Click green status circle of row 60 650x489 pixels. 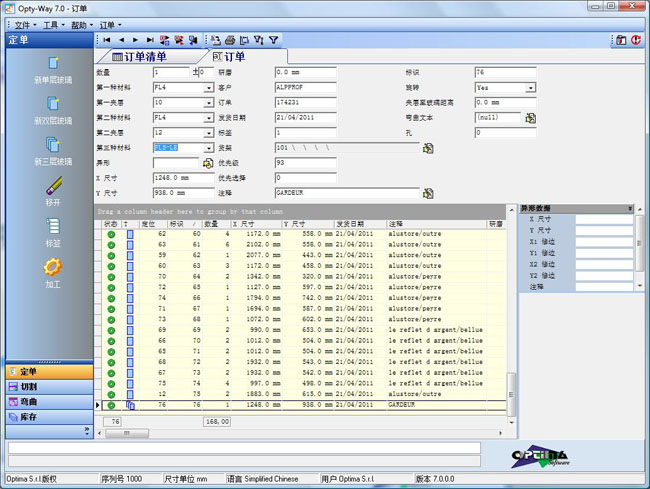pos(111,234)
